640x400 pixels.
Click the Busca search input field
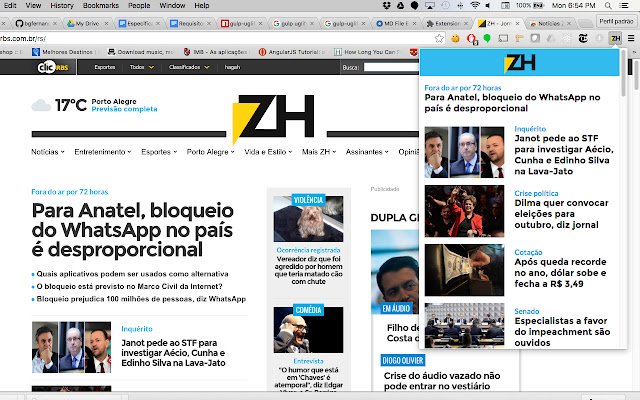click(x=391, y=67)
